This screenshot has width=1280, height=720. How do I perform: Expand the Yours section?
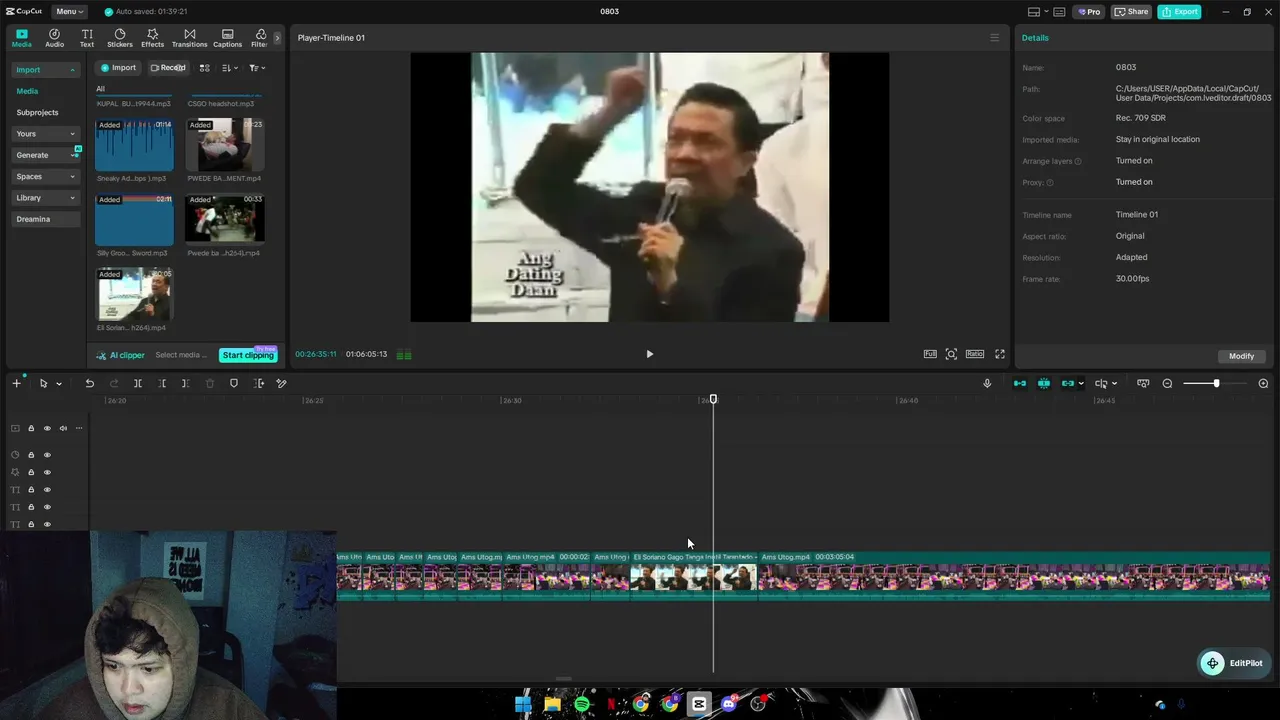pyautogui.click(x=45, y=134)
